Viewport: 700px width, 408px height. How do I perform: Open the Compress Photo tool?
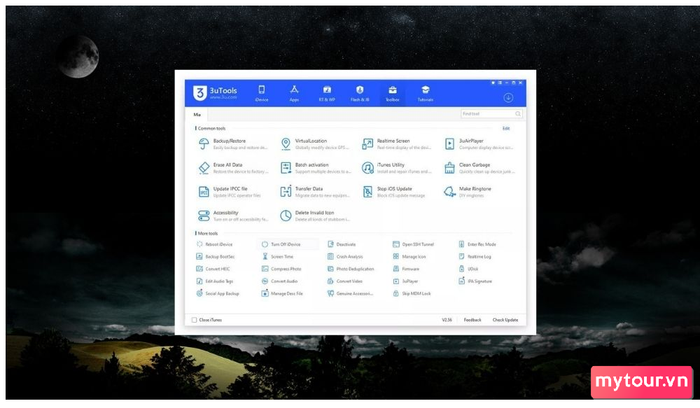281,269
